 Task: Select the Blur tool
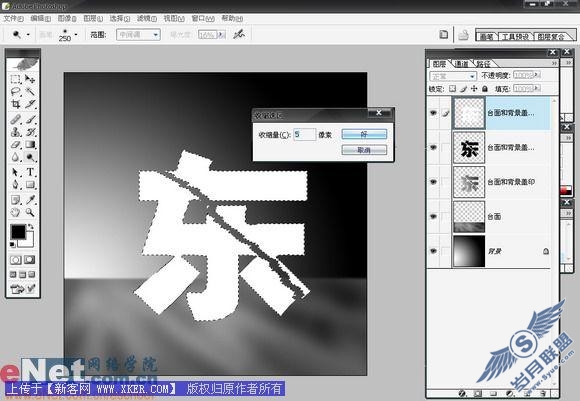(x=16, y=157)
